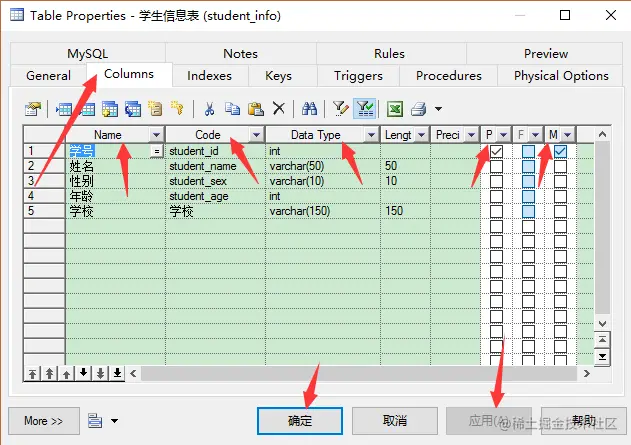Click the Create Key toolbar icon
Viewport: 631px width, 445px height.
point(177,109)
